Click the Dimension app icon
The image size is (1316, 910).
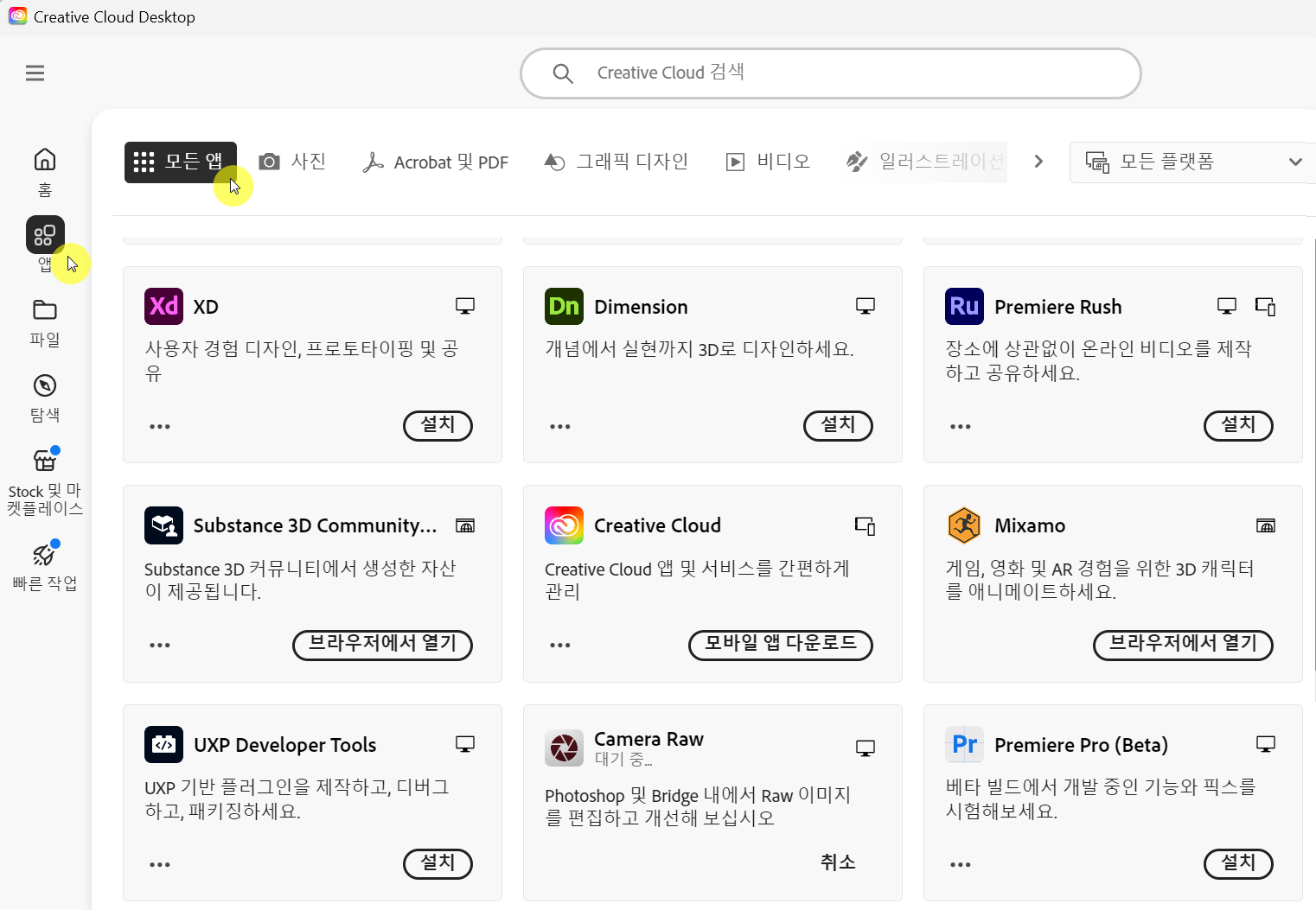click(564, 306)
